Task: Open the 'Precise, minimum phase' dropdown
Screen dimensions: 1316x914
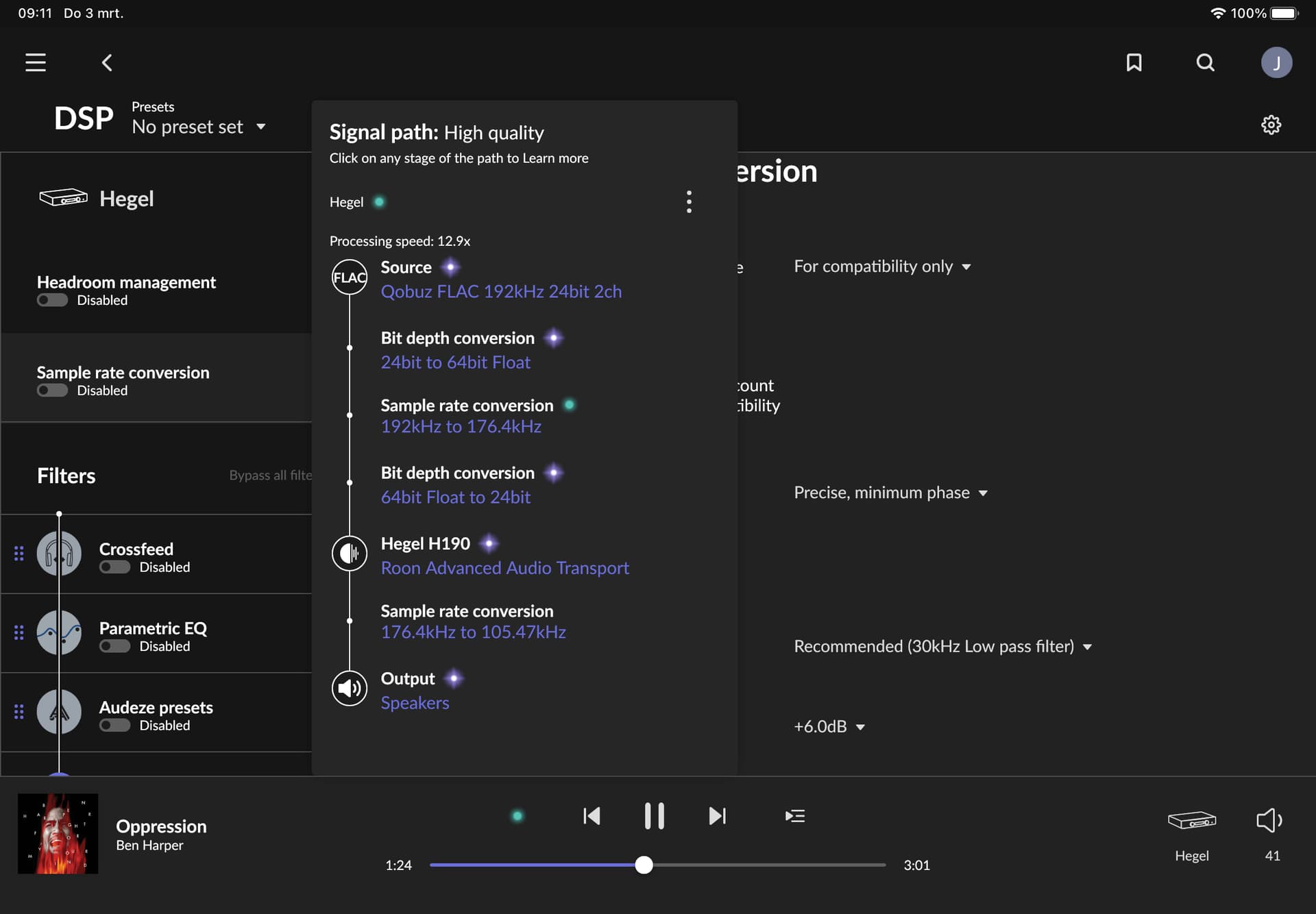Action: click(x=891, y=493)
